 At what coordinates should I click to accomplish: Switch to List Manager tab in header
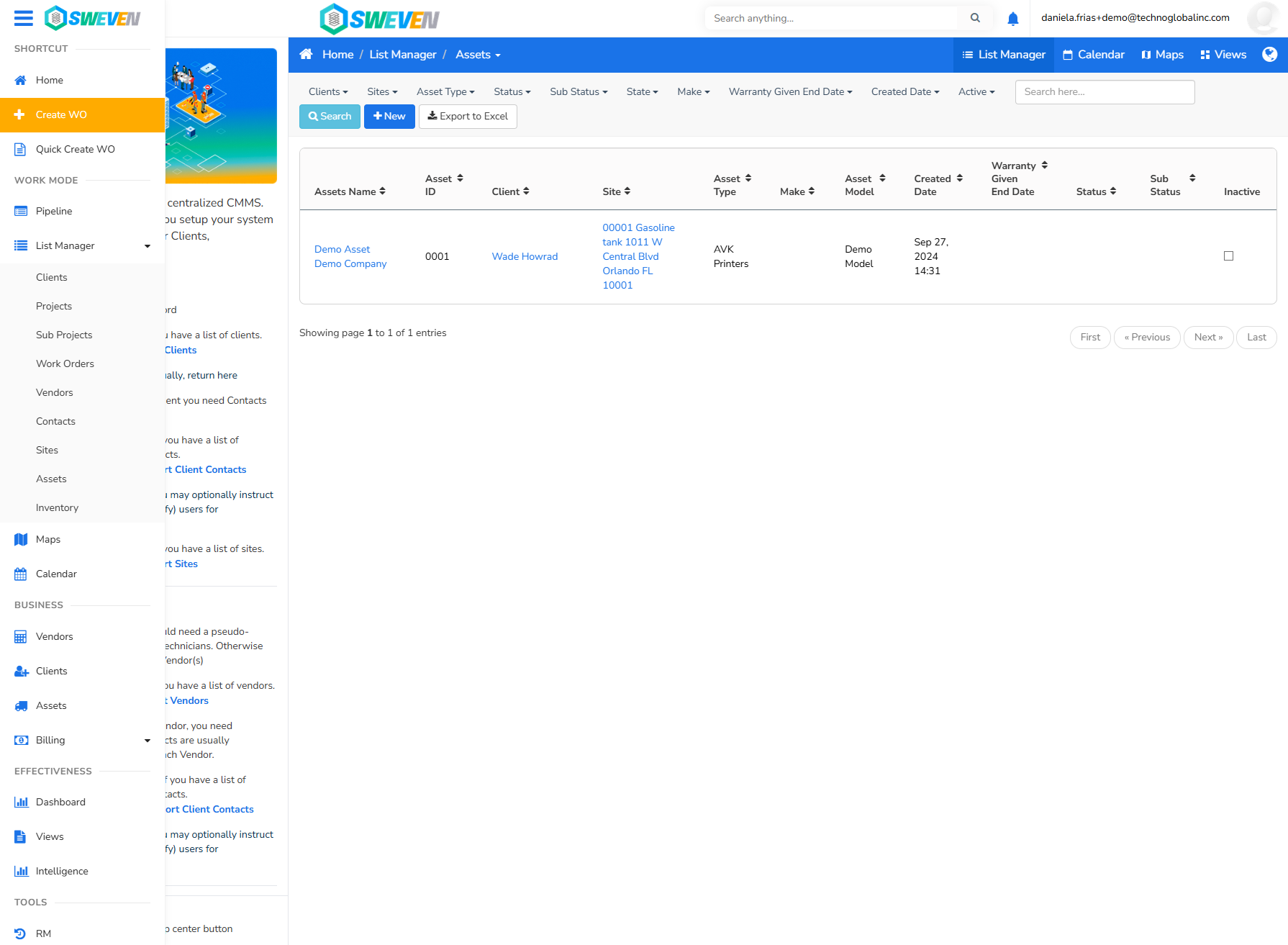(1004, 55)
